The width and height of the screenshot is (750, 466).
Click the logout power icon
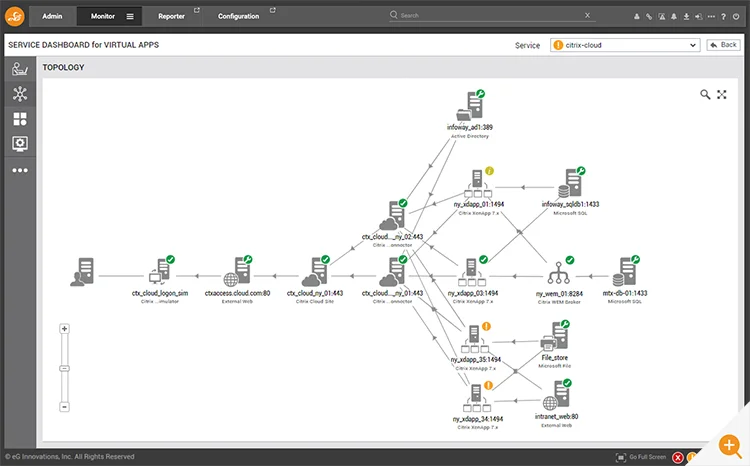(x=736, y=17)
